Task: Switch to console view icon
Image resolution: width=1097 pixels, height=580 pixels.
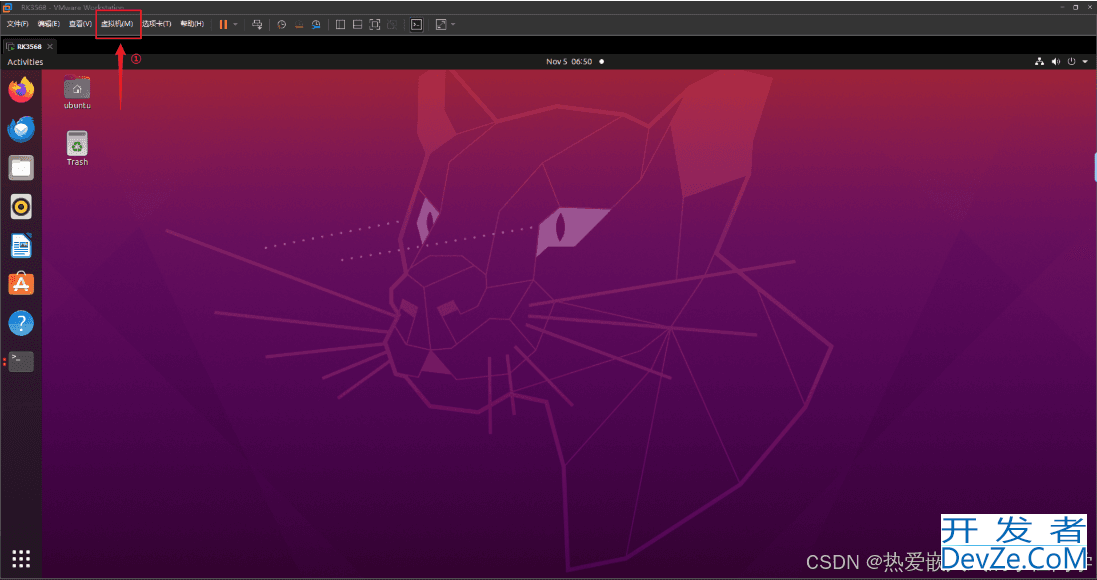Action: pyautogui.click(x=416, y=24)
